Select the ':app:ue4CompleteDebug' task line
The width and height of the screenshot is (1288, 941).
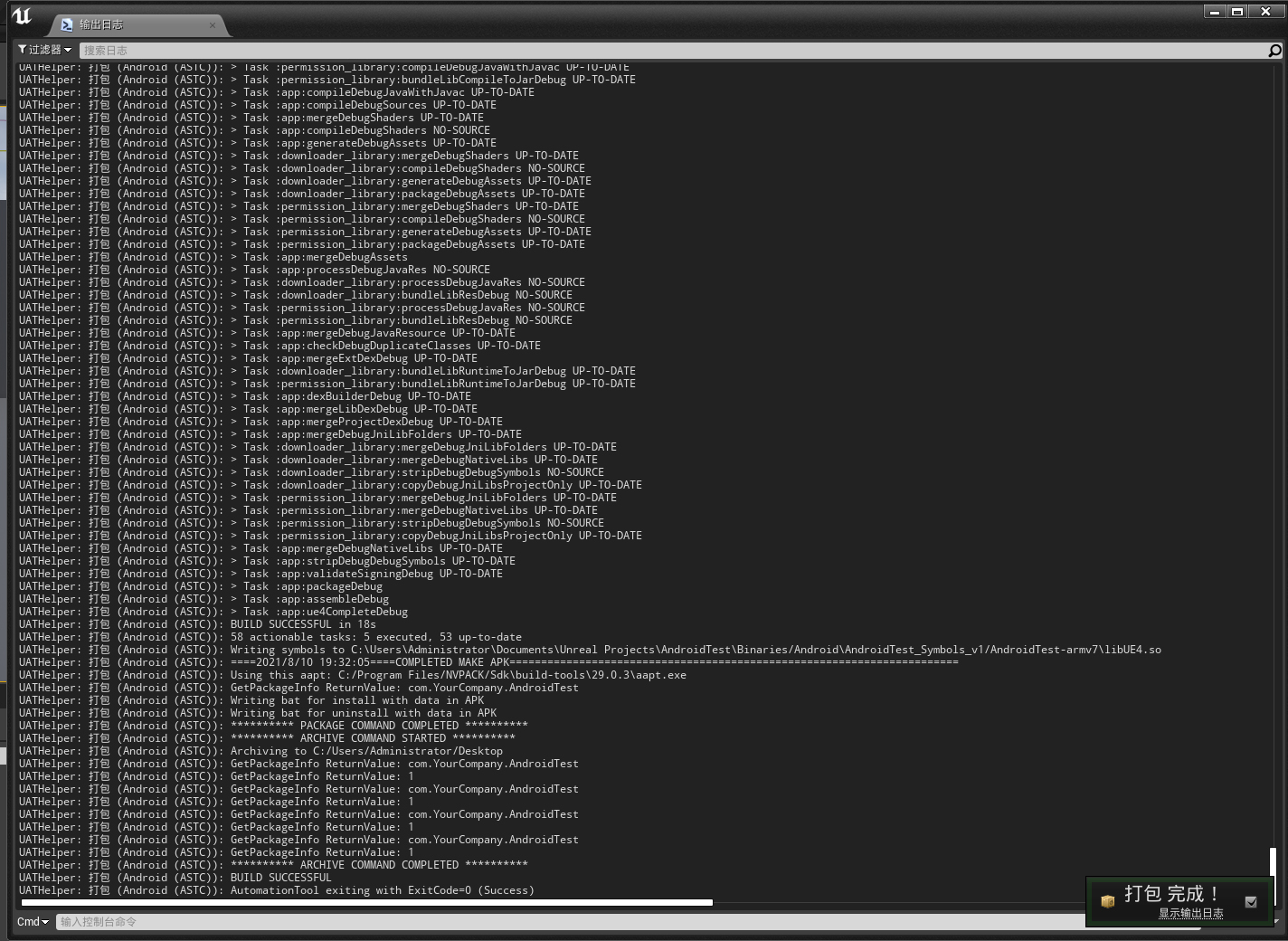click(213, 612)
